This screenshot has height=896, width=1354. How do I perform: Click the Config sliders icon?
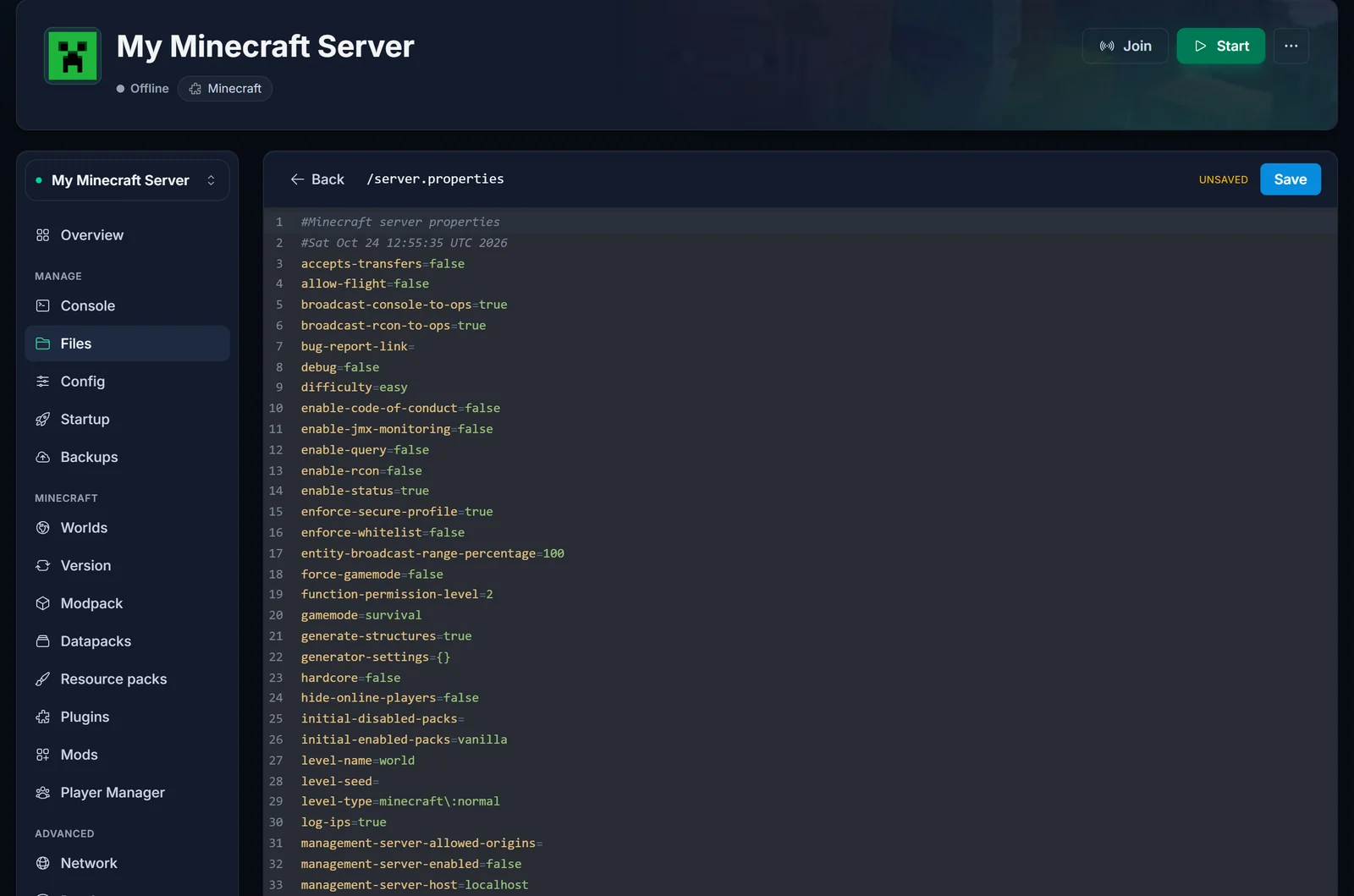pyautogui.click(x=43, y=382)
